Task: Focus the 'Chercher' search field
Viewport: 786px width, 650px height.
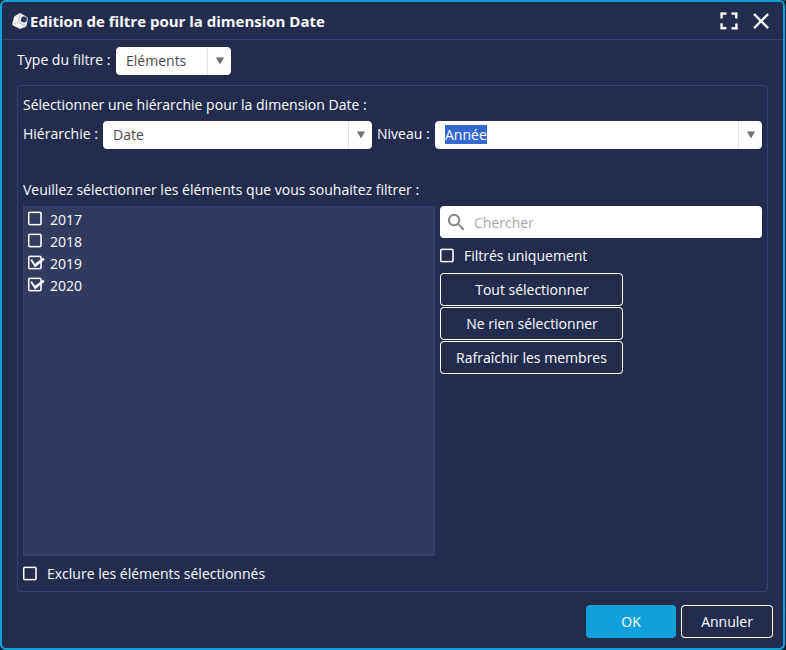Action: click(610, 222)
